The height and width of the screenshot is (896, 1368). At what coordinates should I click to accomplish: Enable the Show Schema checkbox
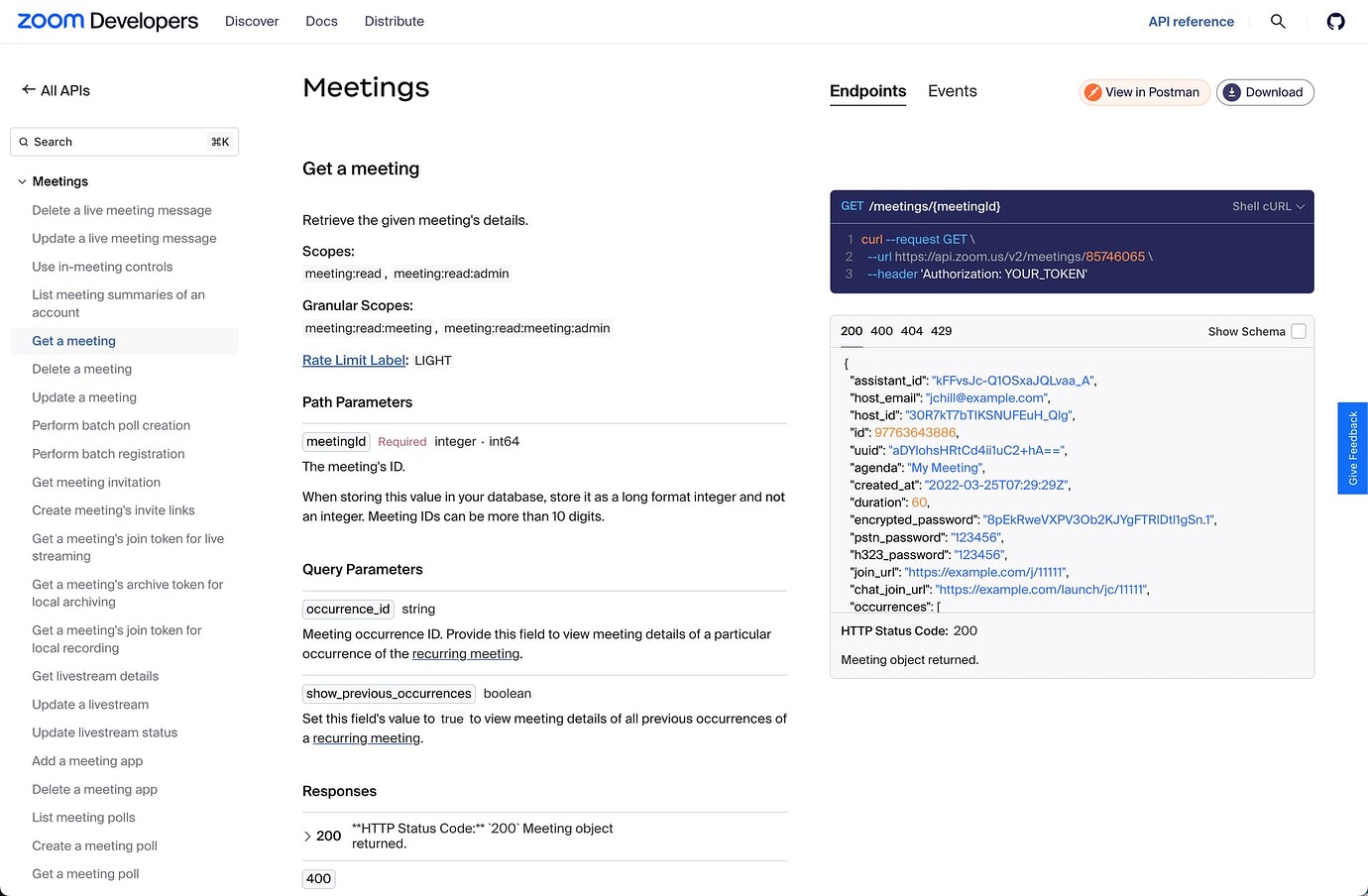click(1299, 331)
